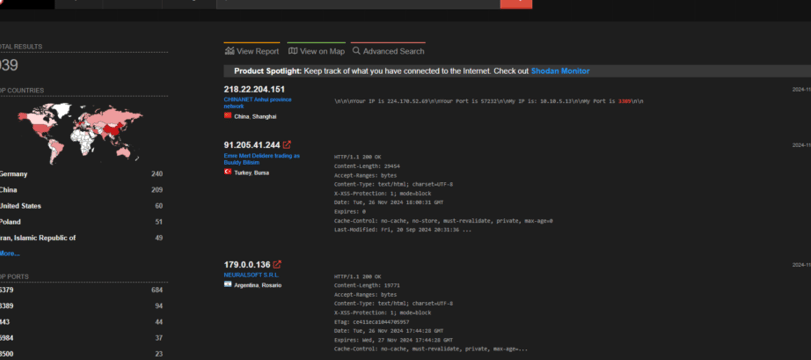Click the chart icon beside View Report
Viewport: 811px width, 360px height.
click(229, 51)
